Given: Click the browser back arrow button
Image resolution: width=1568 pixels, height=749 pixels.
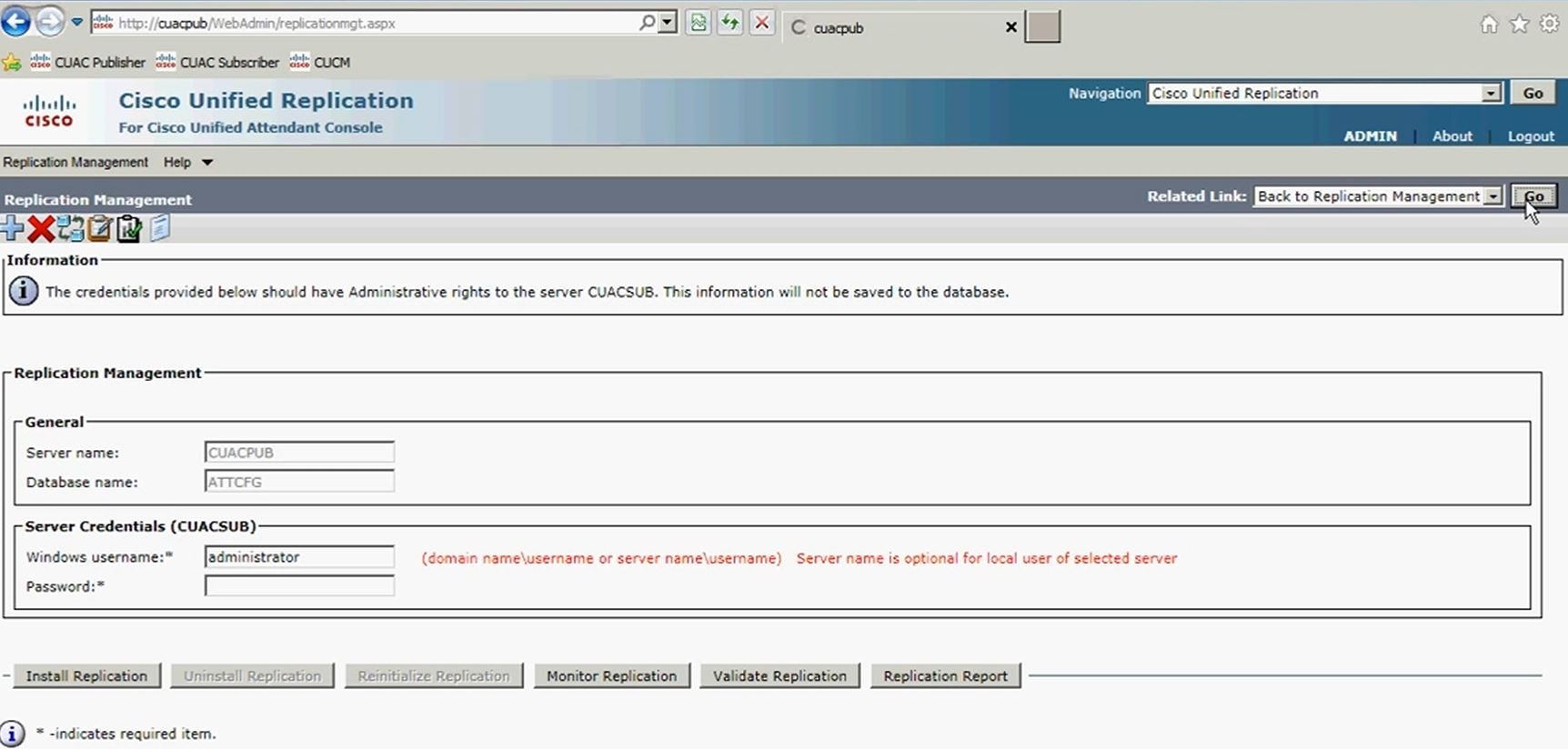Looking at the screenshot, I should point(15,22).
